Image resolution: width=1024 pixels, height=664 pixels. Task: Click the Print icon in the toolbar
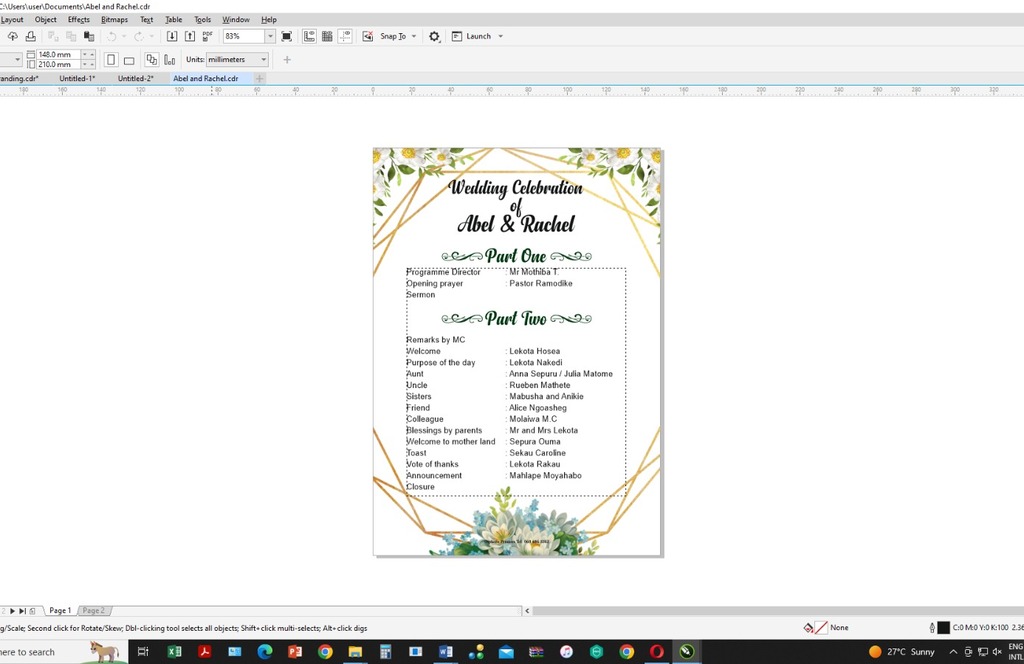[x=31, y=36]
